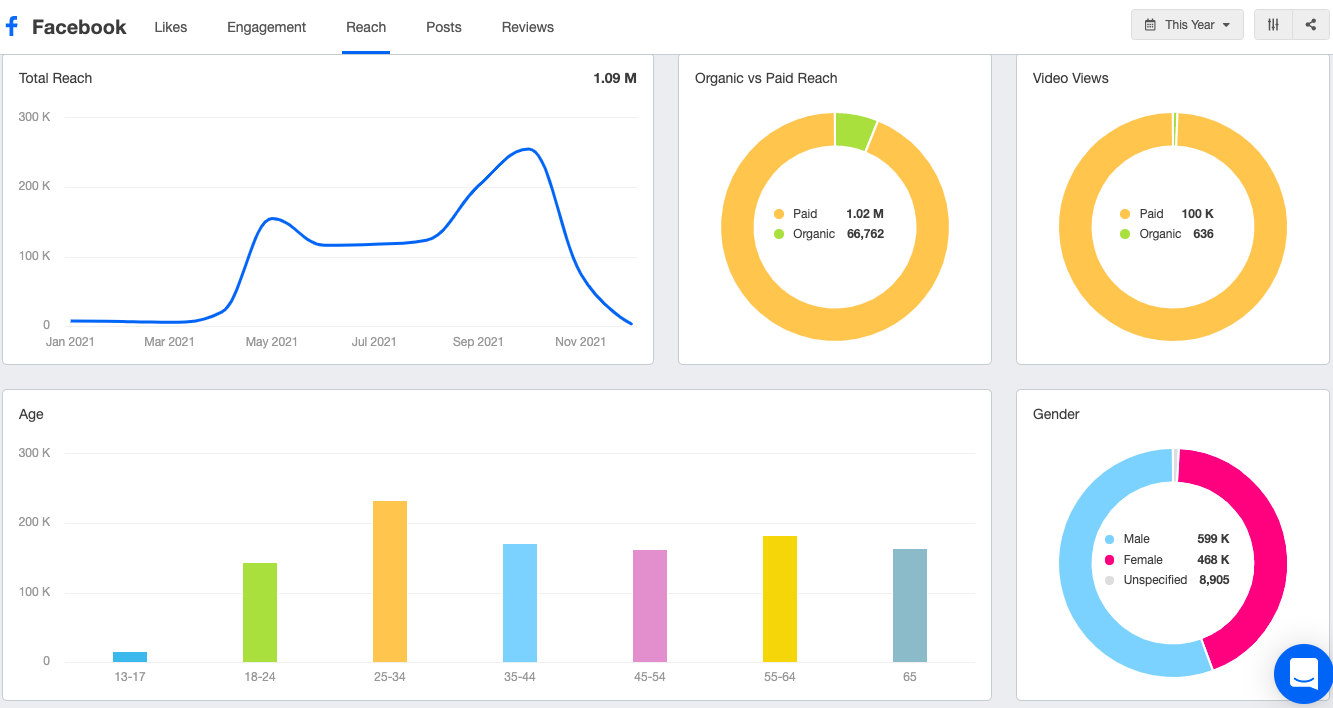Click the 35-44 light blue bar

click(520, 603)
